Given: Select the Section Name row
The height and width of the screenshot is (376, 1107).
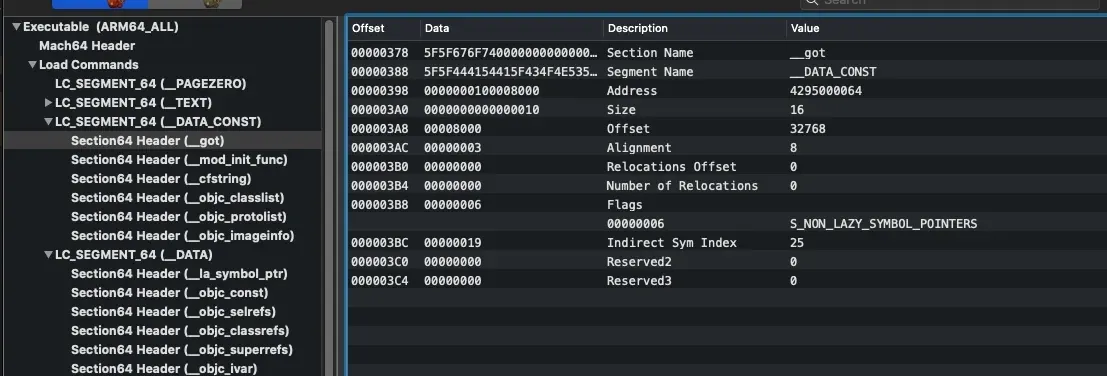Looking at the screenshot, I should point(727,53).
